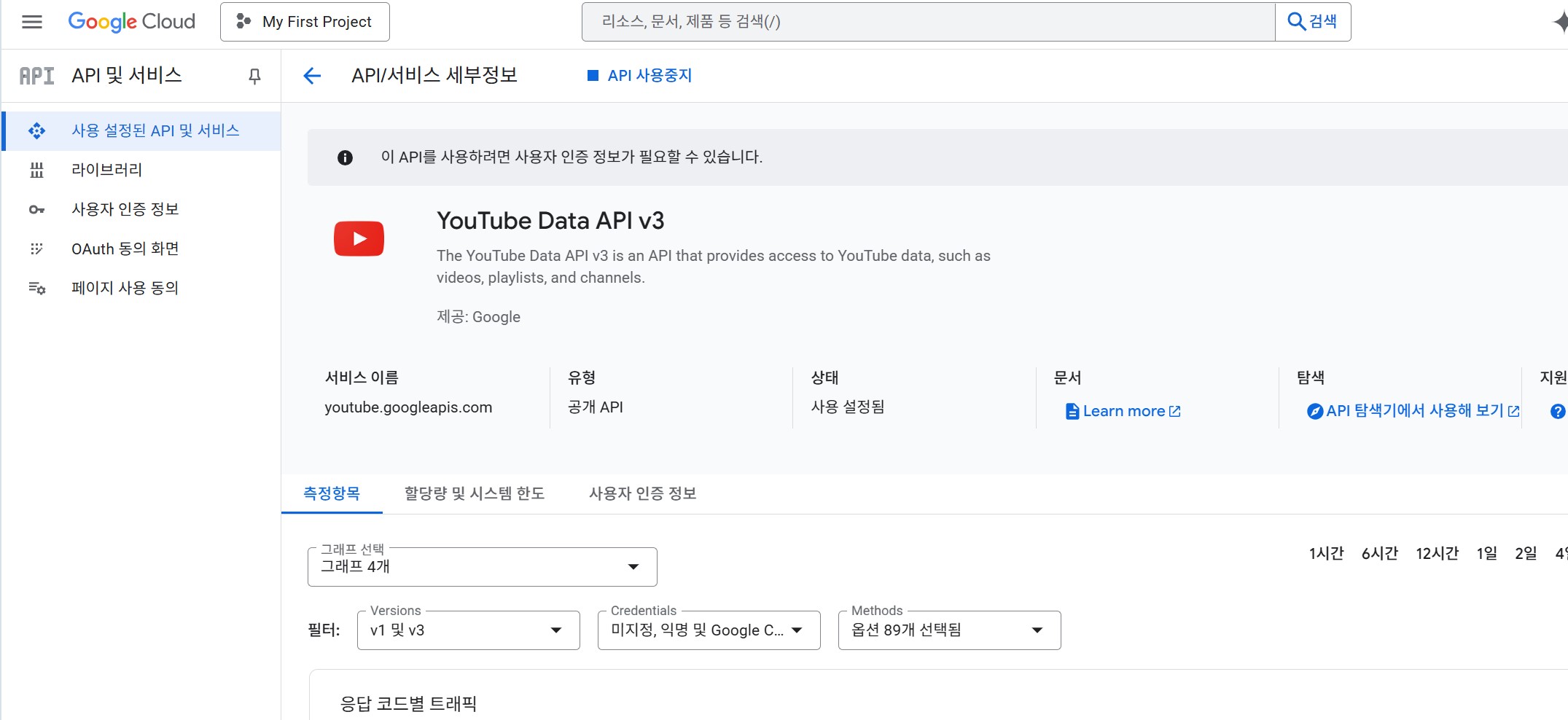Open the Methods filter dropdown
The width and height of the screenshot is (1568, 720).
pyautogui.click(x=950, y=630)
